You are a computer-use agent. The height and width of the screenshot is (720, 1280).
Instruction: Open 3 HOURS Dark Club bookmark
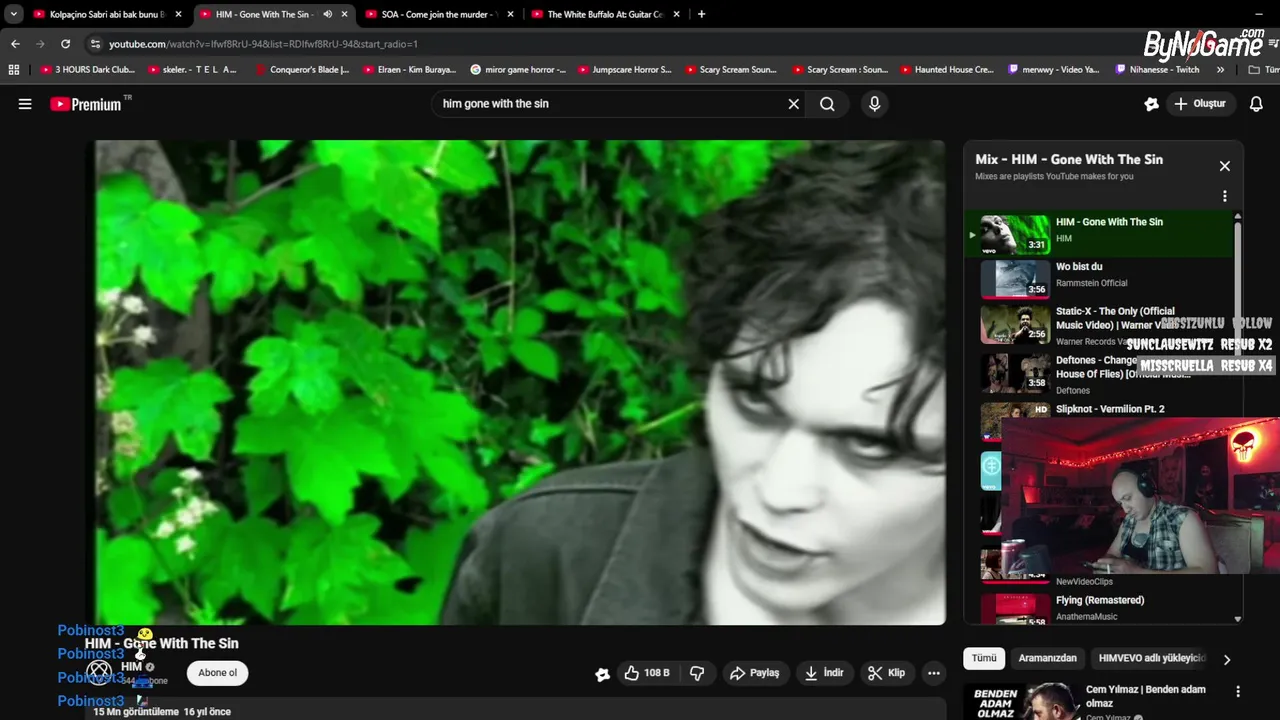[87, 70]
